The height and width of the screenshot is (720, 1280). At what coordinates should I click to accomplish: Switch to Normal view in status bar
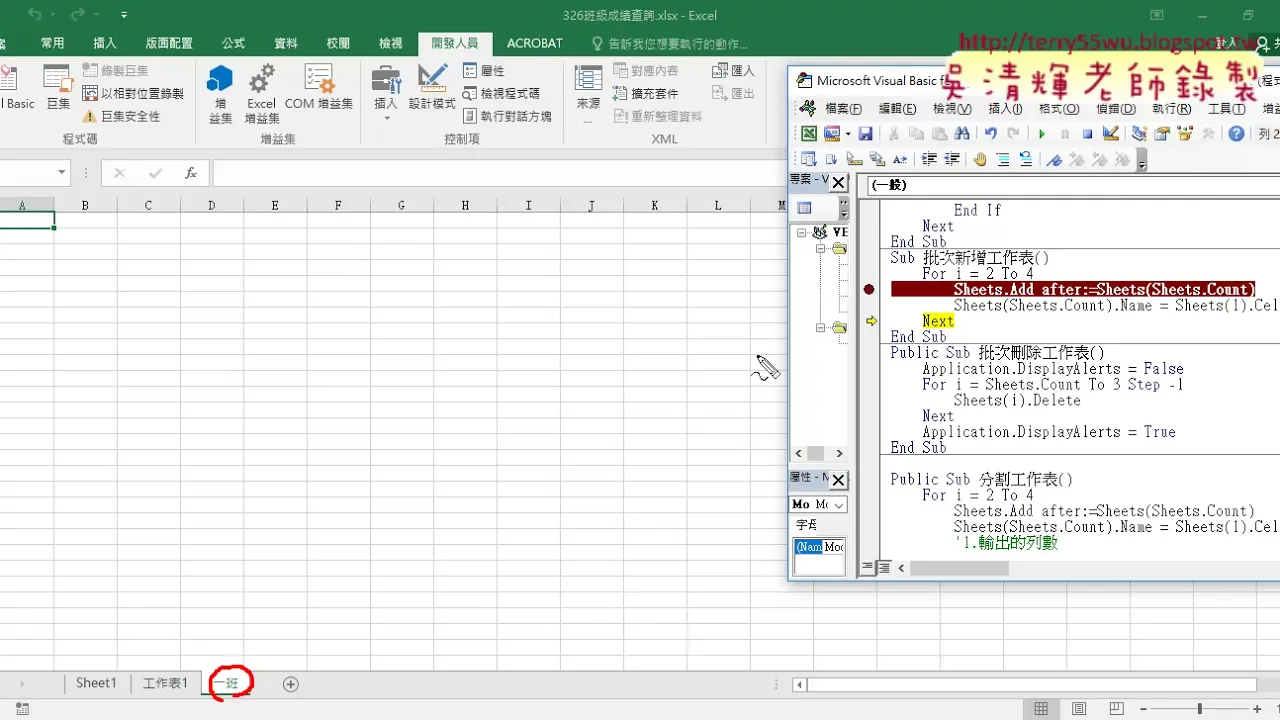point(1041,709)
